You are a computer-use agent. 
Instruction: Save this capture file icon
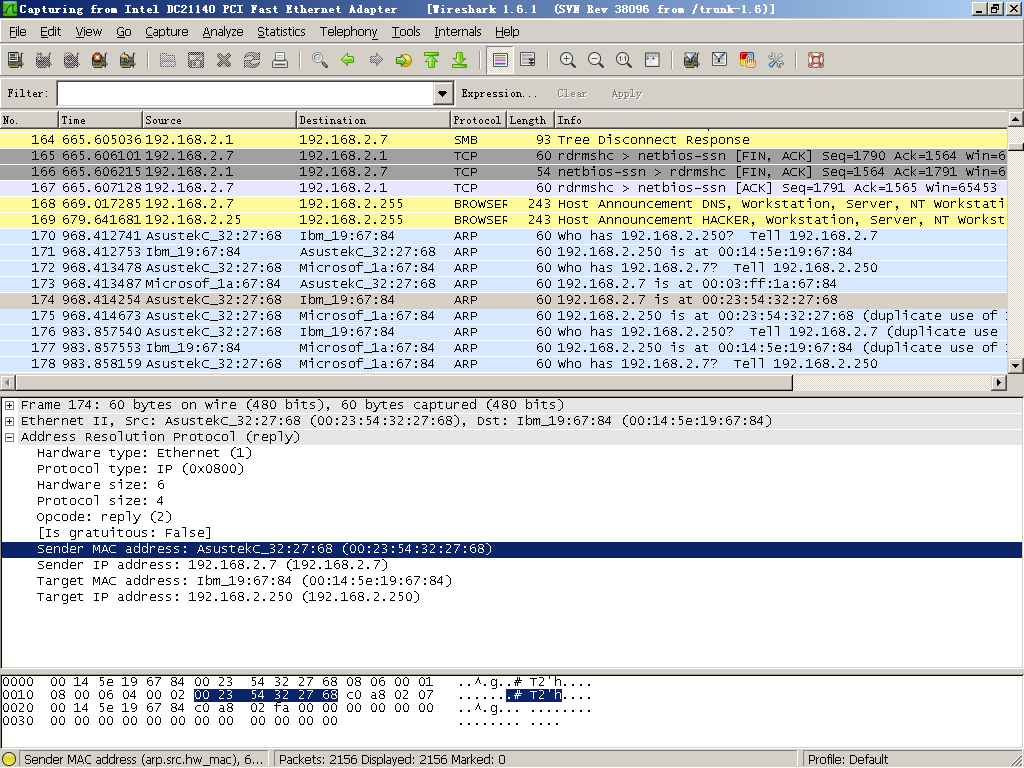coord(196,61)
